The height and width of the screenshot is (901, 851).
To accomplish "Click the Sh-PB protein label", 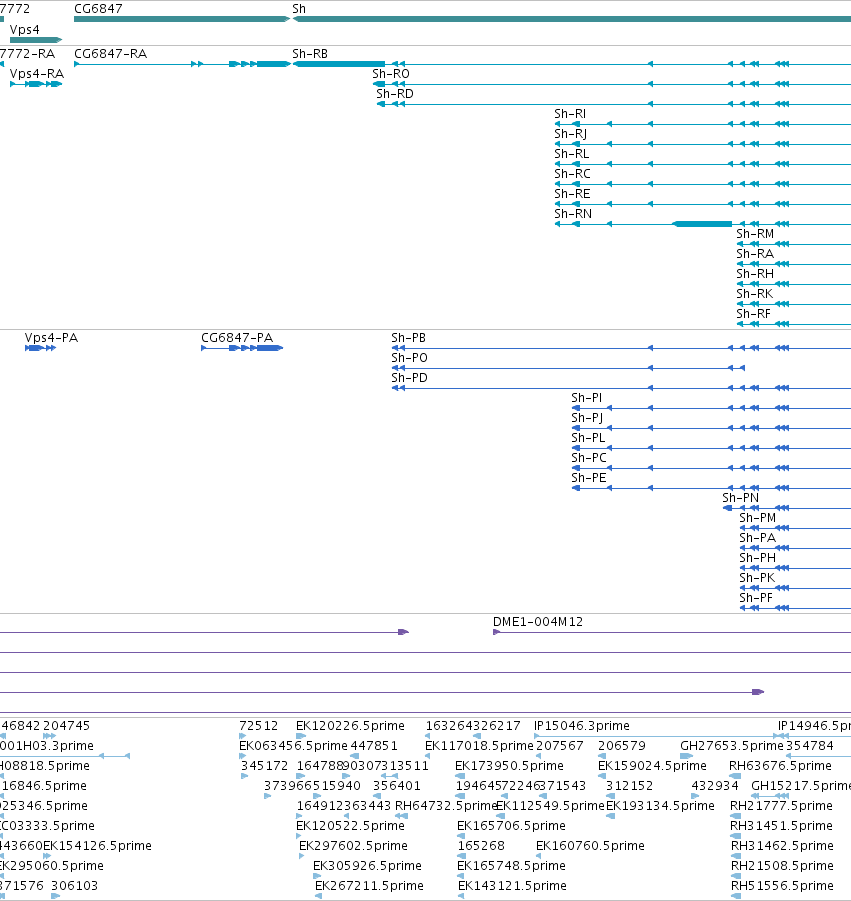I will coord(409,338).
